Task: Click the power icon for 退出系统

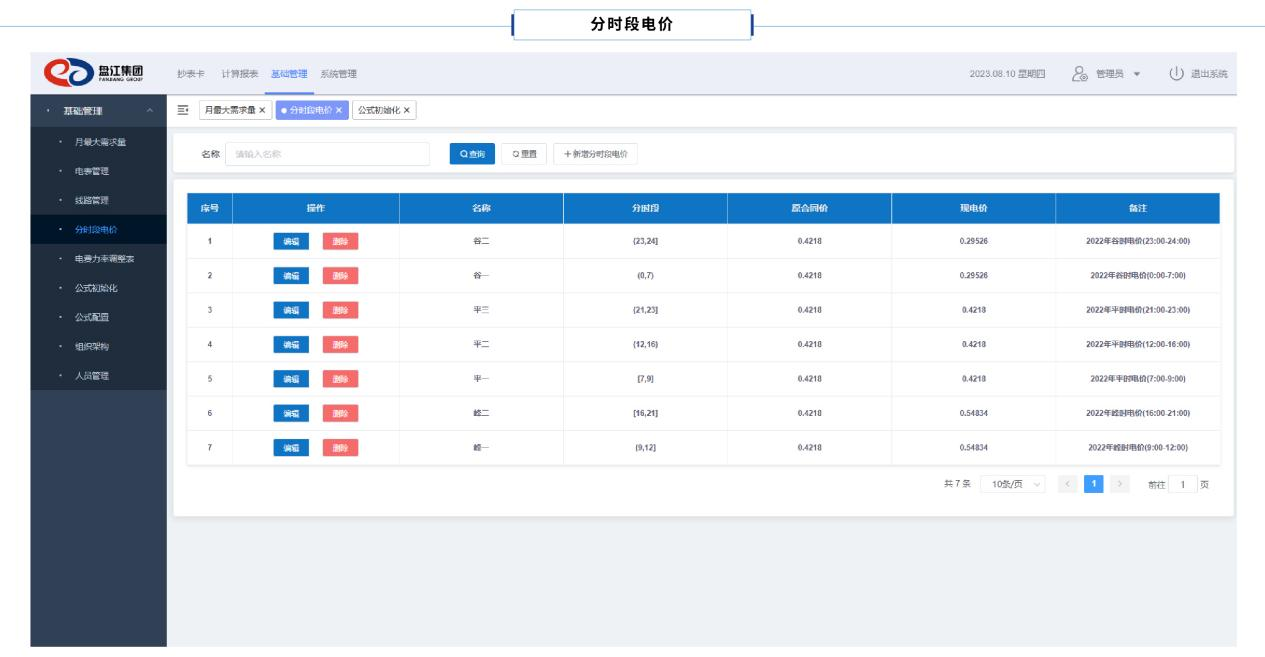Action: click(x=1176, y=74)
